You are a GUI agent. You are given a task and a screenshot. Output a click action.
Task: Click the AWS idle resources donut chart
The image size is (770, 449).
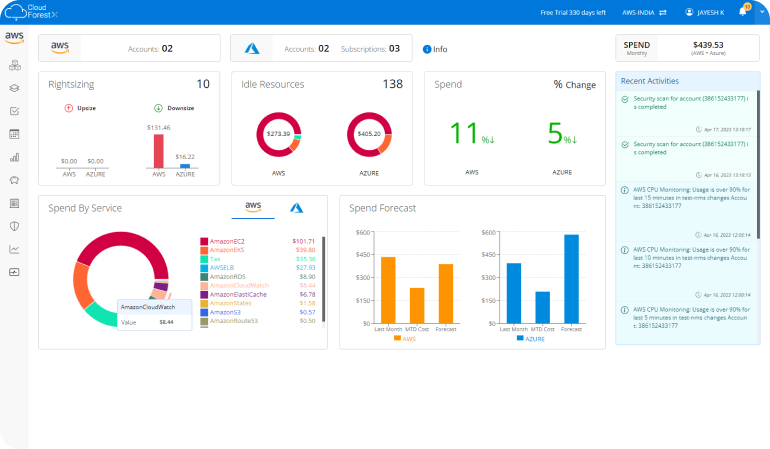[278, 134]
